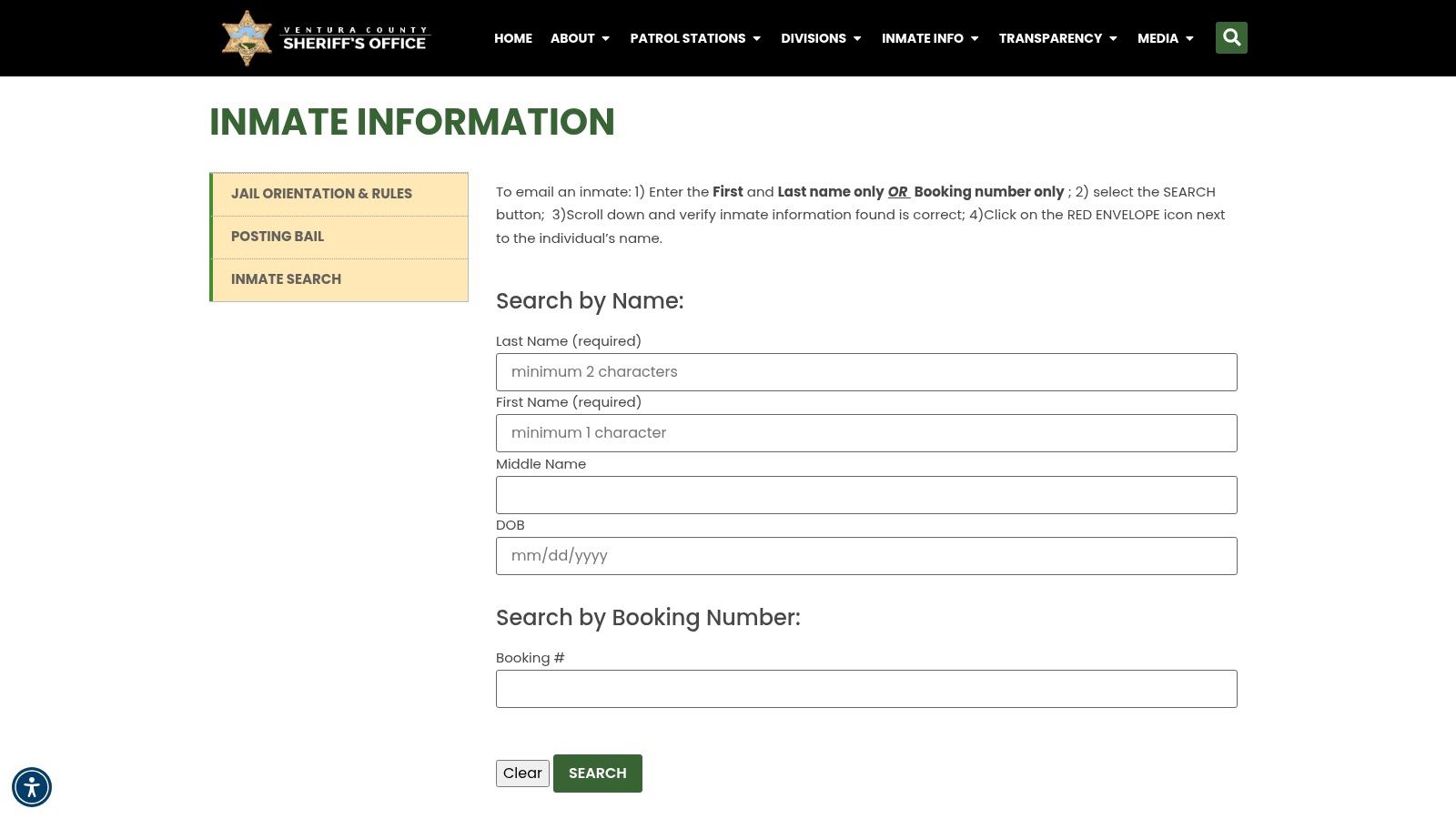Viewport: 1456px width, 819px height.
Task: Expand the Media dropdown arrow
Action: (x=1189, y=38)
